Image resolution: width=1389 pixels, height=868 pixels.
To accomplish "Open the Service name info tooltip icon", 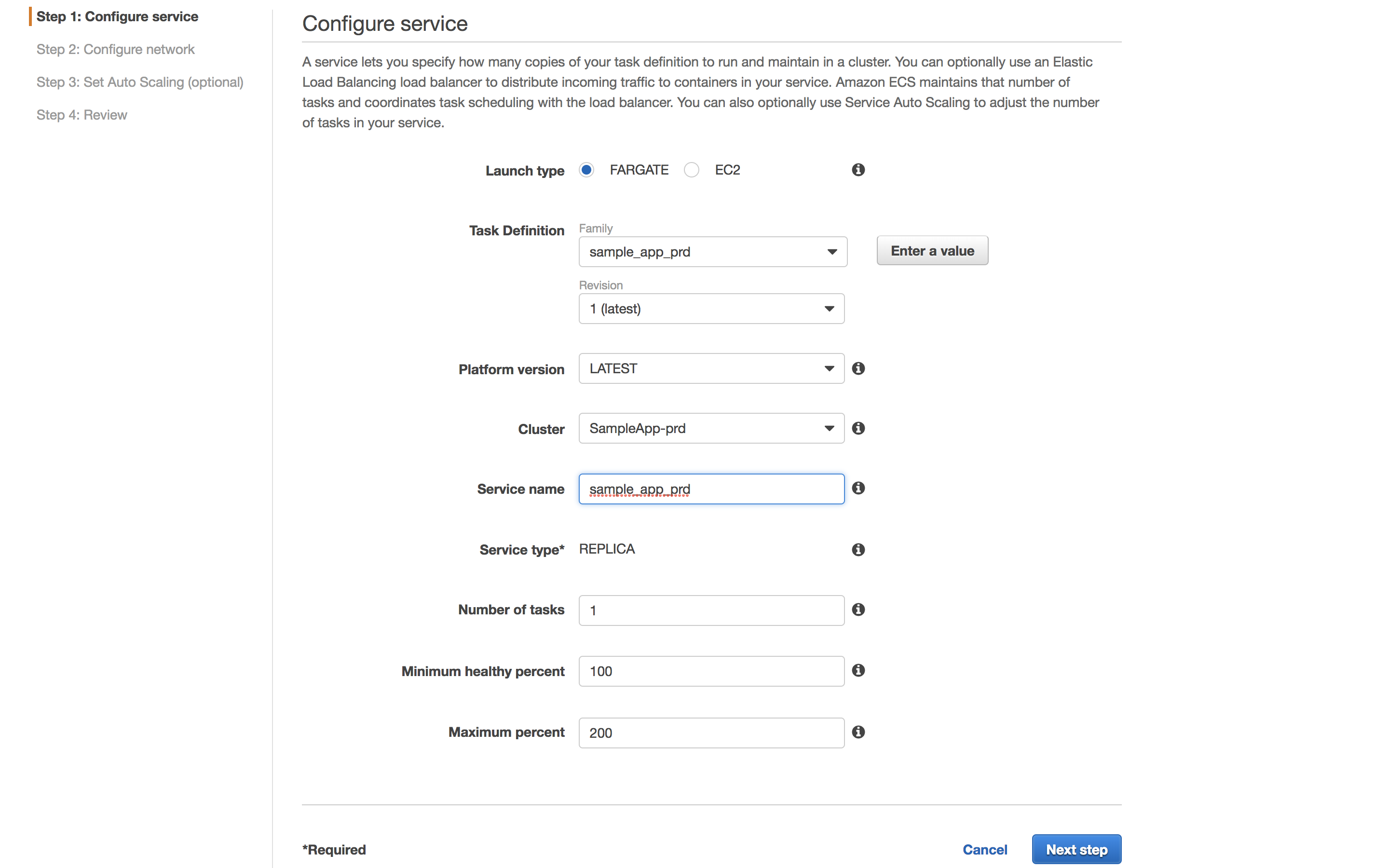I will pos(858,488).
